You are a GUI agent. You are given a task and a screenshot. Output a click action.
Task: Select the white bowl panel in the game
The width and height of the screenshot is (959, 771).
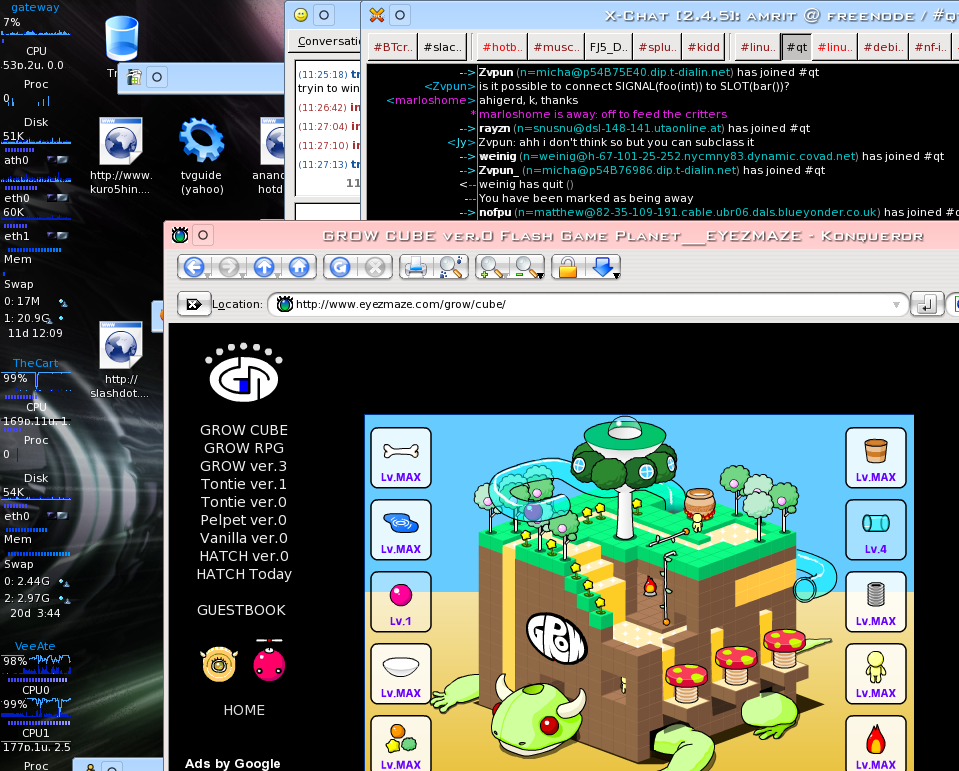coord(401,674)
